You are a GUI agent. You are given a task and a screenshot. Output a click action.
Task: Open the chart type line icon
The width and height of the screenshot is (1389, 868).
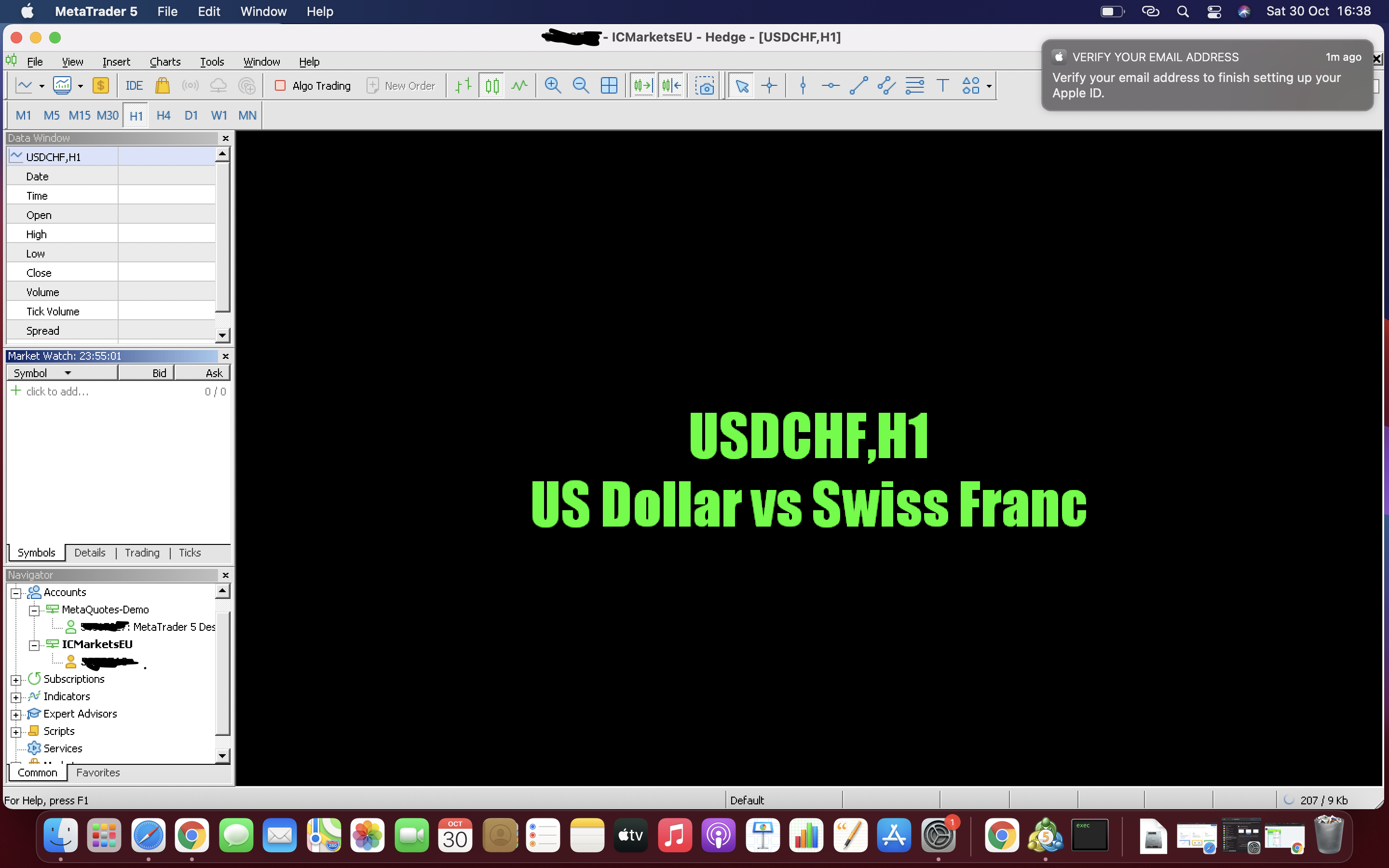click(24, 85)
